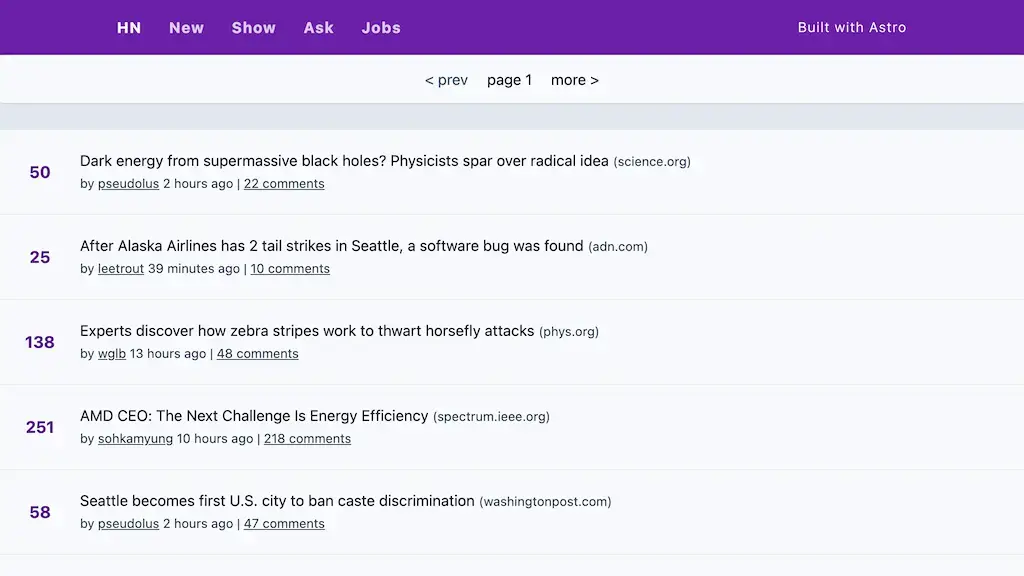The width and height of the screenshot is (1024, 576).
Task: Open the New stories page
Action: pos(186,28)
